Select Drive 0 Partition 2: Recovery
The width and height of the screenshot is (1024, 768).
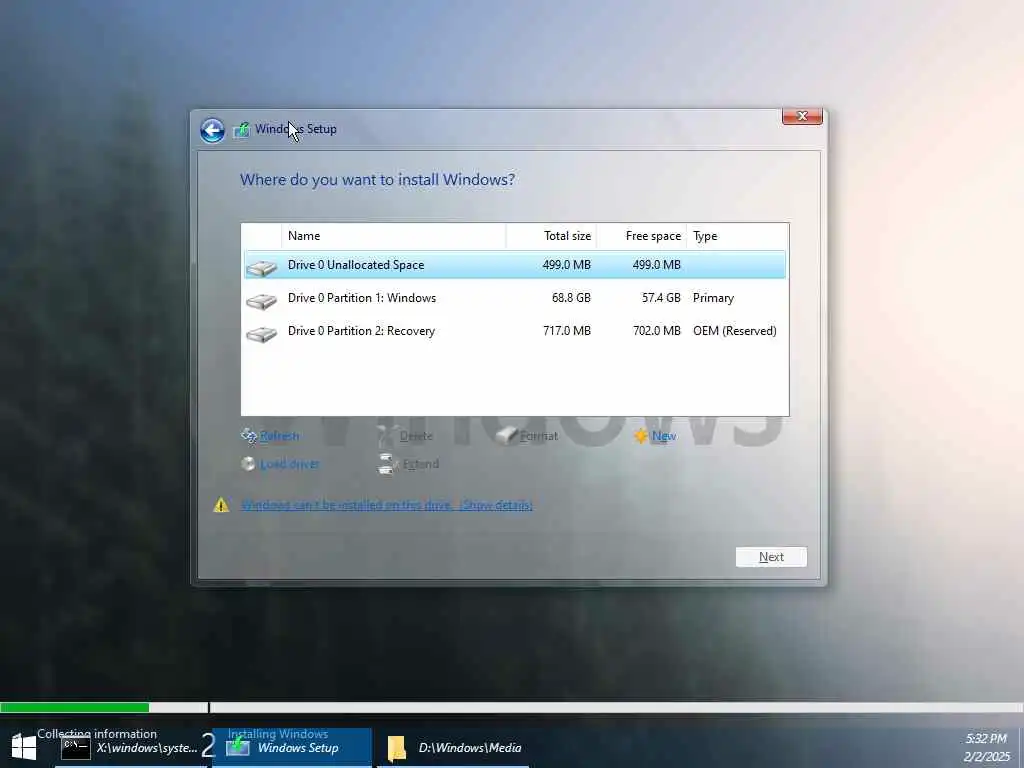pos(515,331)
